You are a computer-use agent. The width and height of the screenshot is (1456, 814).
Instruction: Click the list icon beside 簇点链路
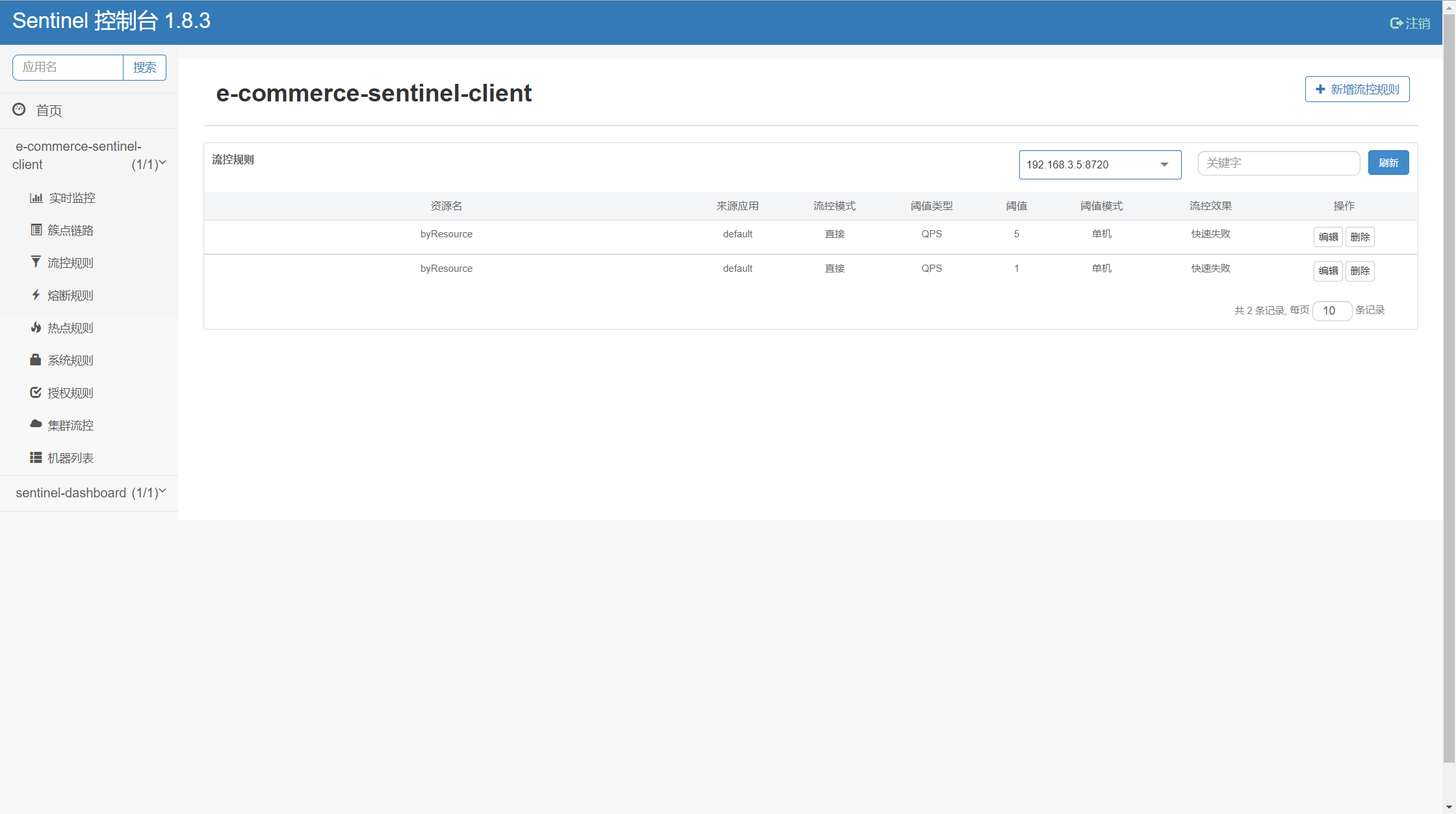[36, 230]
